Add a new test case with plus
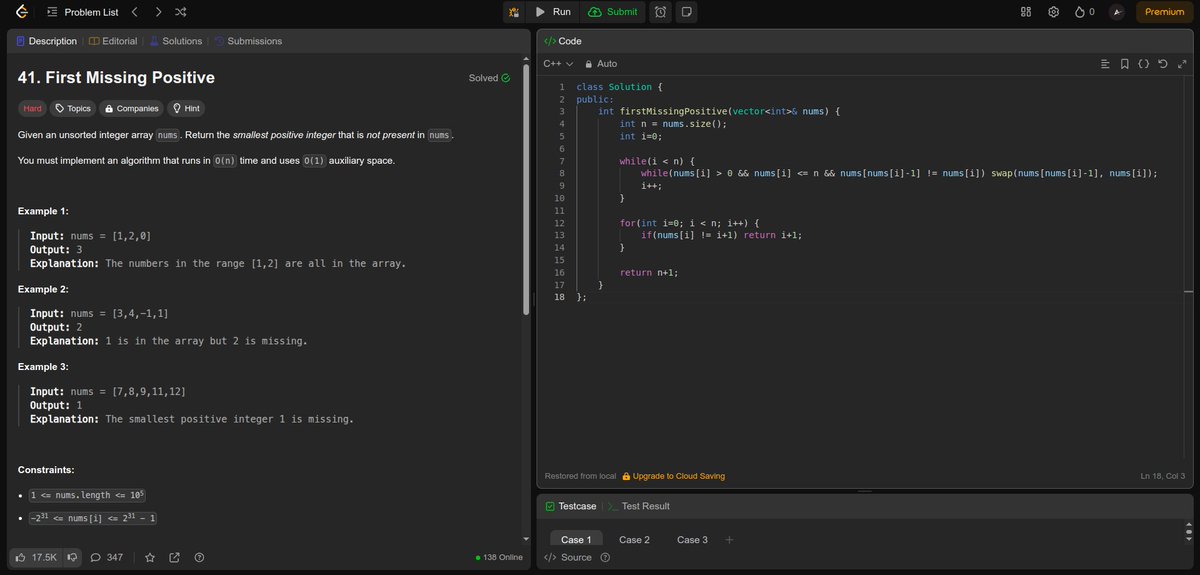1200x575 pixels. 729,540
